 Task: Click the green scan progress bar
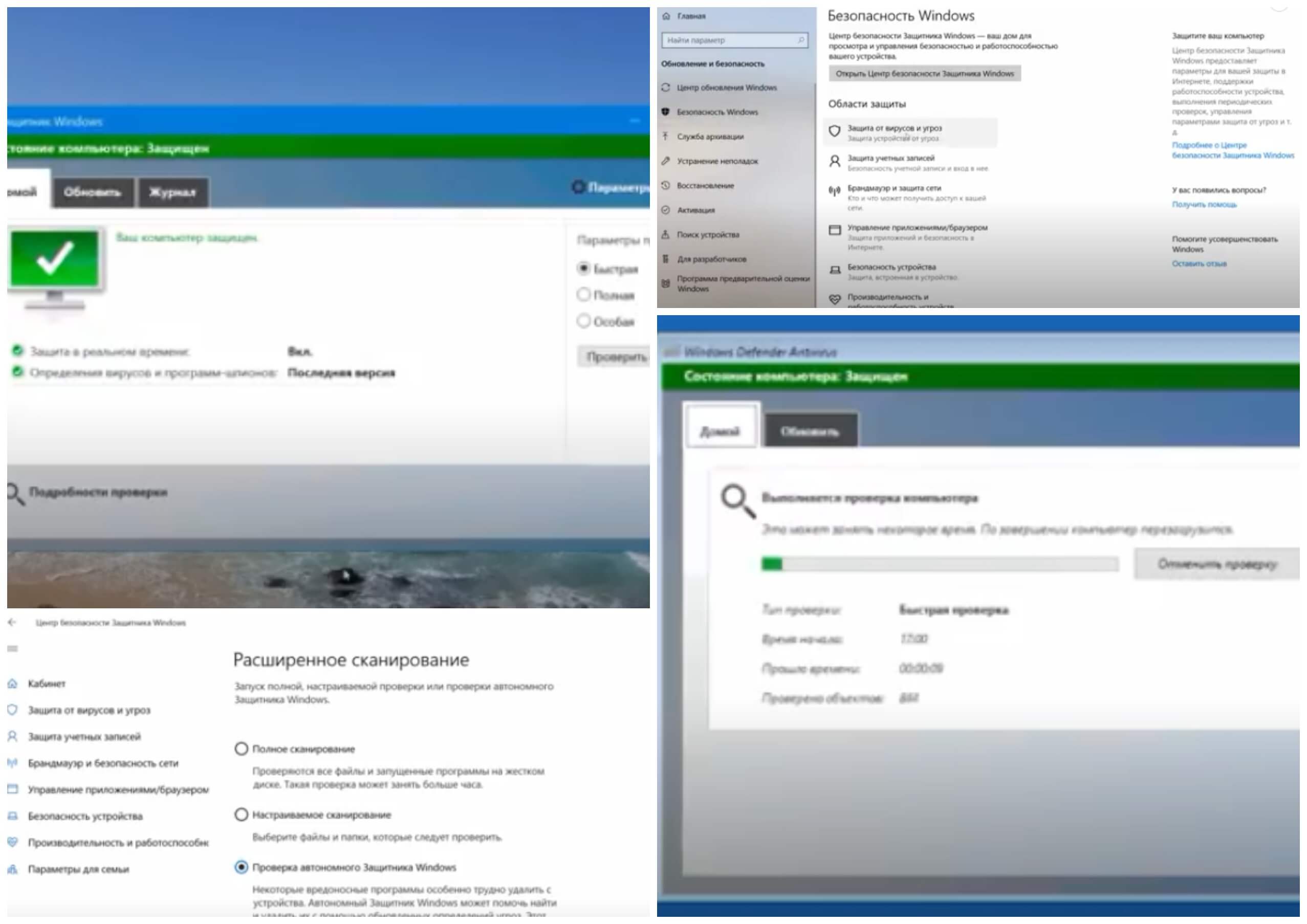pos(940,564)
